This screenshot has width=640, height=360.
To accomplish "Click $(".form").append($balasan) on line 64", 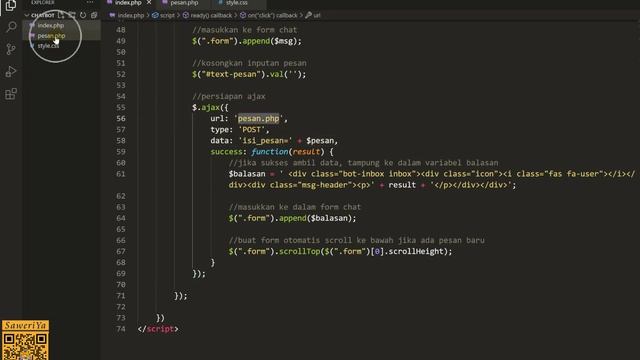I will pos(292,218).
